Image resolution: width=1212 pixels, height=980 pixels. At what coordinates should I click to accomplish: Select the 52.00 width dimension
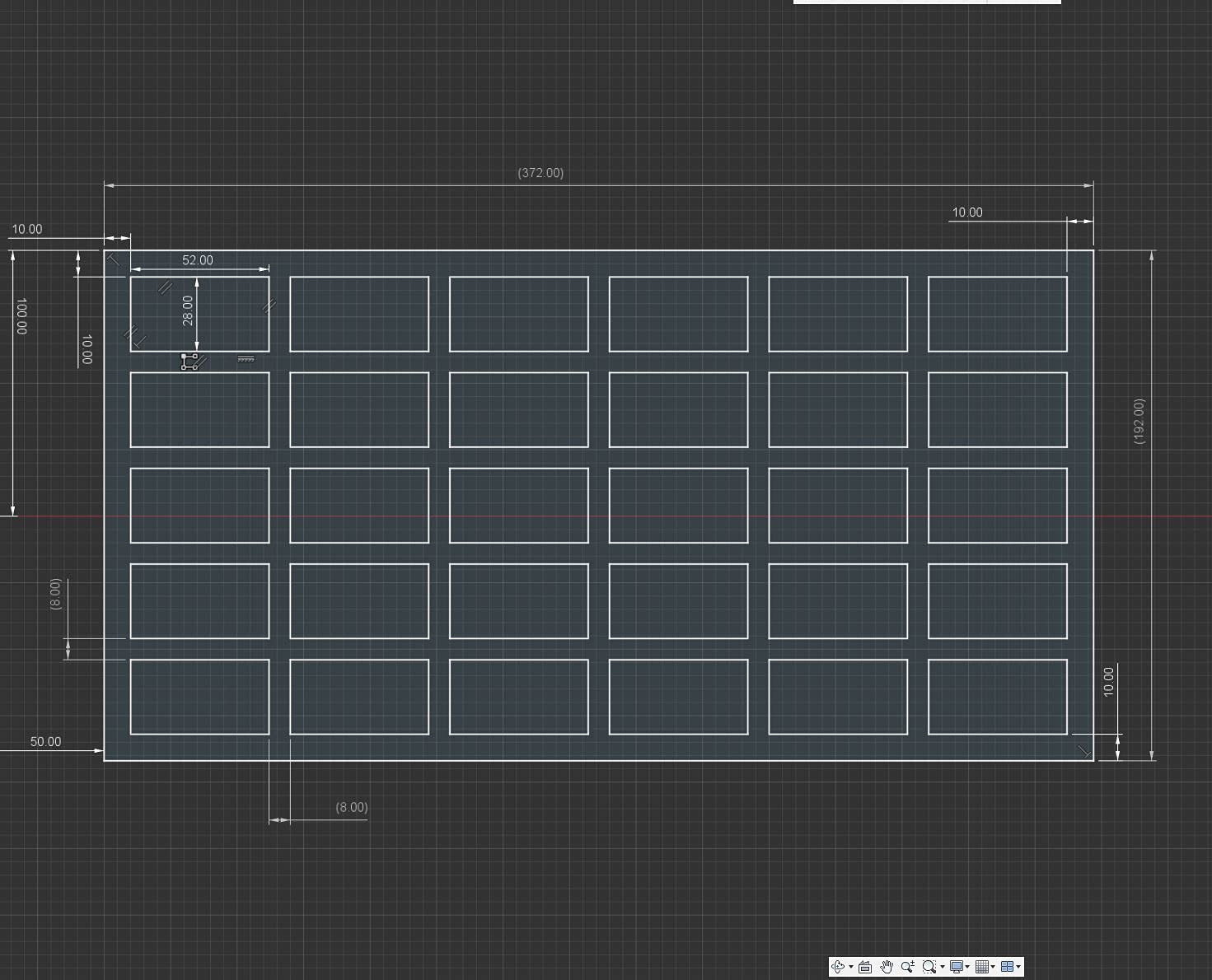[198, 260]
